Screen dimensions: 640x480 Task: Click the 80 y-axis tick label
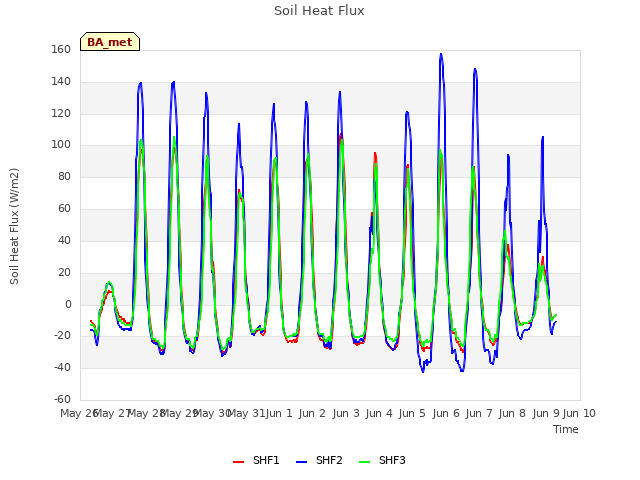(x=64, y=177)
